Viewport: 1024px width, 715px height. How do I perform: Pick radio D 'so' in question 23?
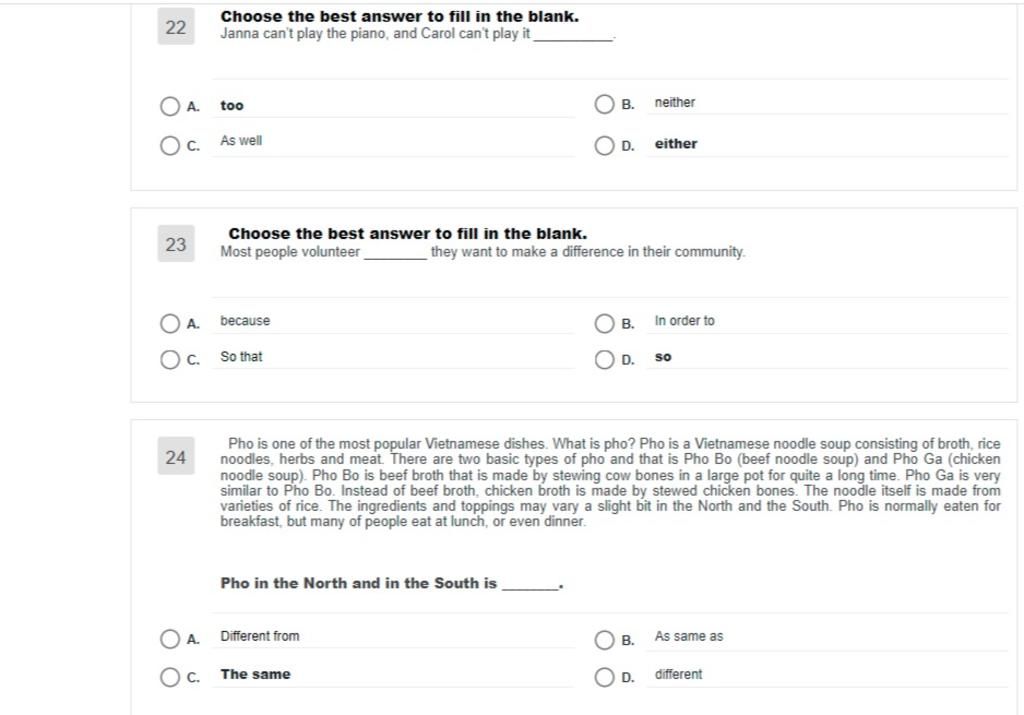click(x=604, y=359)
